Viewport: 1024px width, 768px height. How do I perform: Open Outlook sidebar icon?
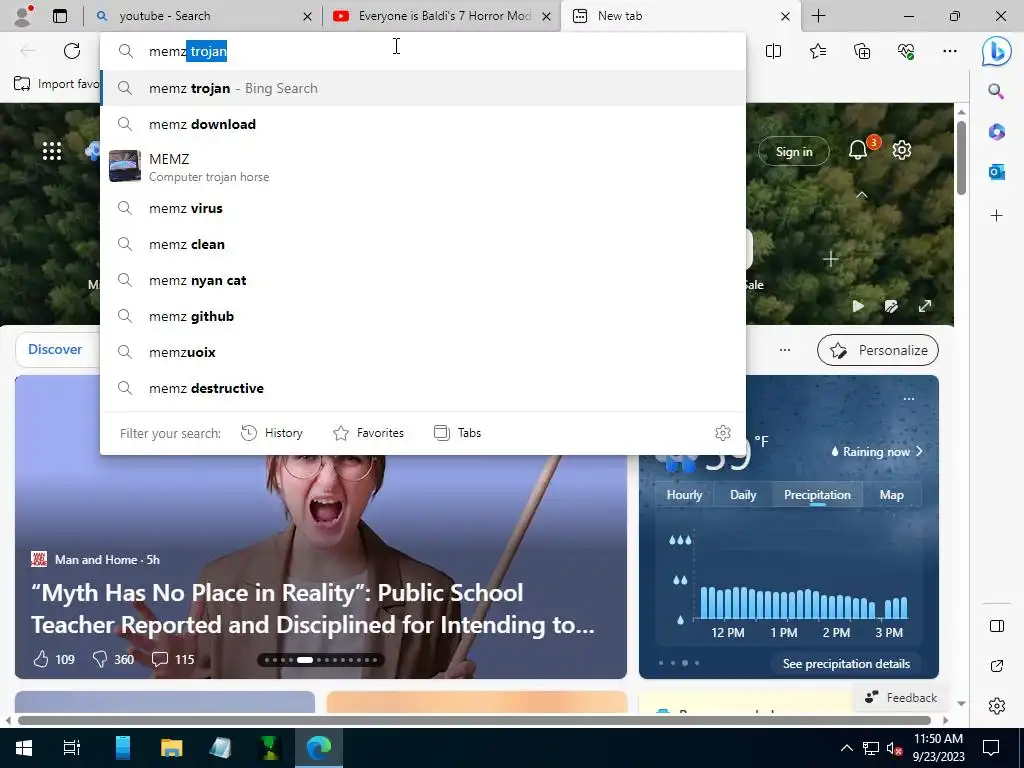(996, 172)
